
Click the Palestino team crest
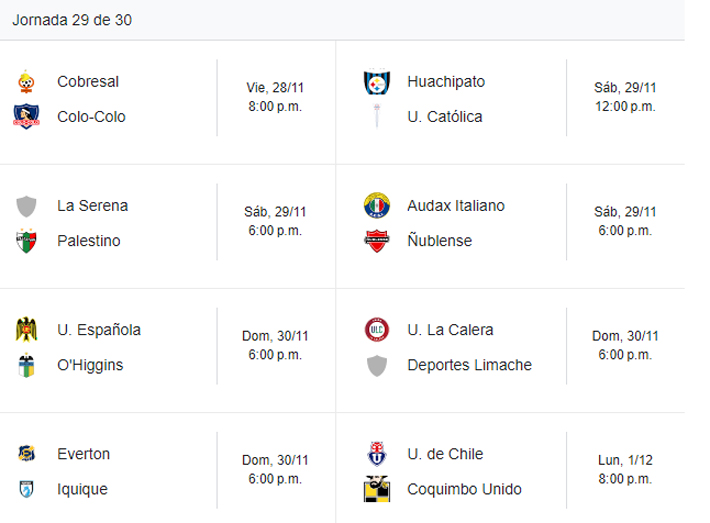26,241
